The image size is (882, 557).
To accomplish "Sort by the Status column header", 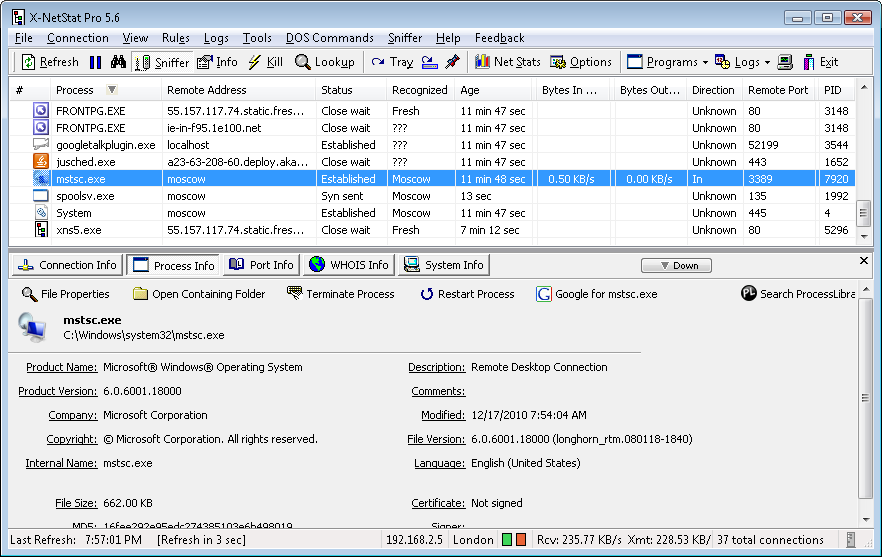I will [x=351, y=90].
